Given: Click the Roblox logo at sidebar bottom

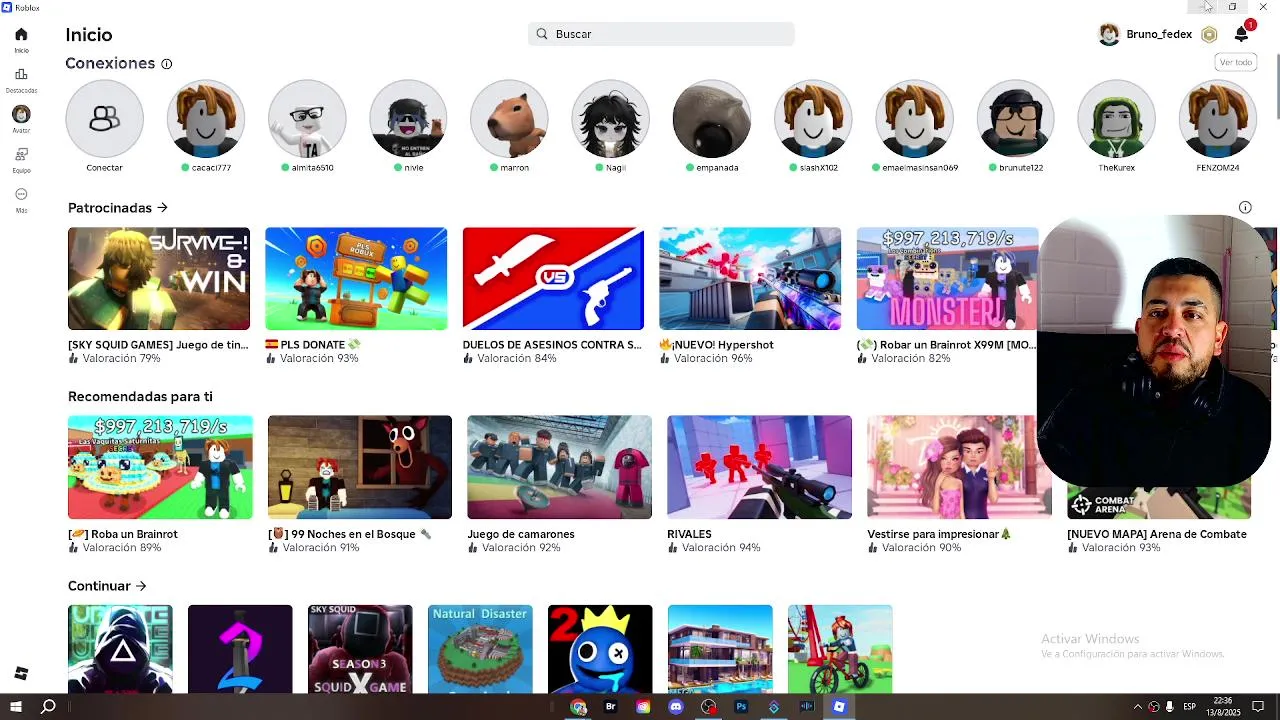Looking at the screenshot, I should pos(21,674).
